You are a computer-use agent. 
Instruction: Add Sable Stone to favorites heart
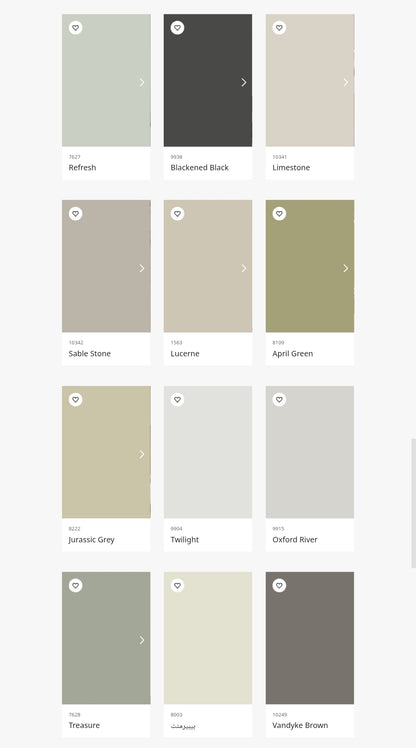coord(75,214)
